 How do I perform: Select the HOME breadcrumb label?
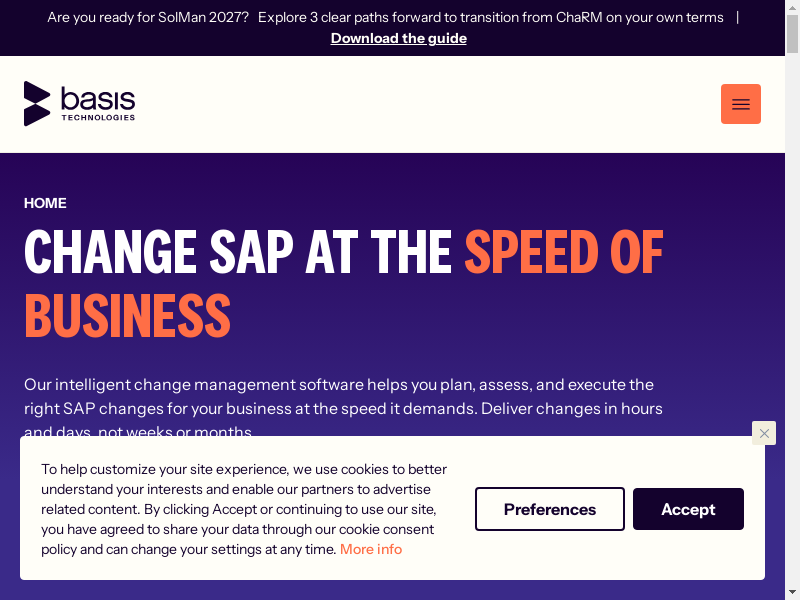[45, 203]
